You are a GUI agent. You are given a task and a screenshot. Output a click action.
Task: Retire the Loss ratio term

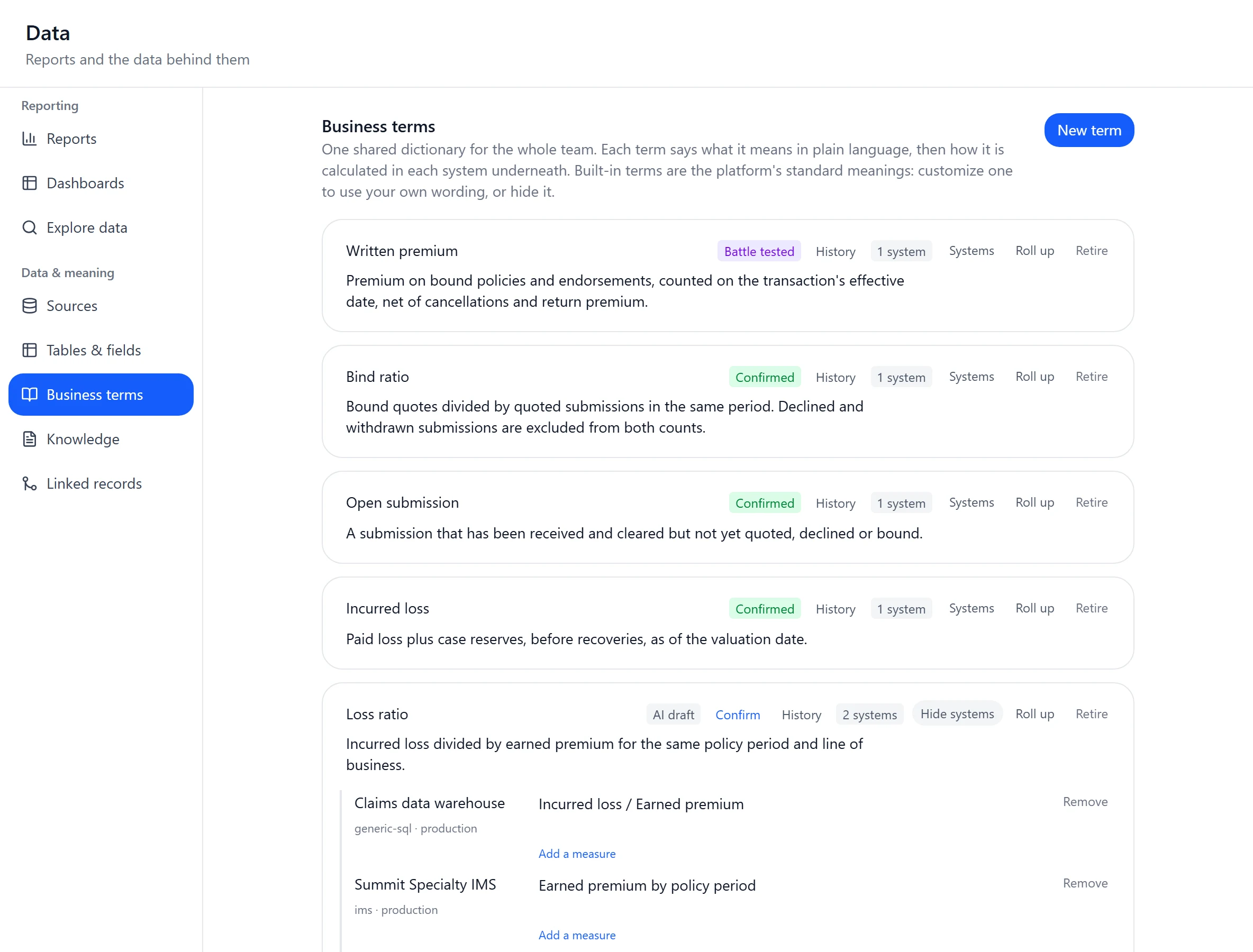[1092, 714]
